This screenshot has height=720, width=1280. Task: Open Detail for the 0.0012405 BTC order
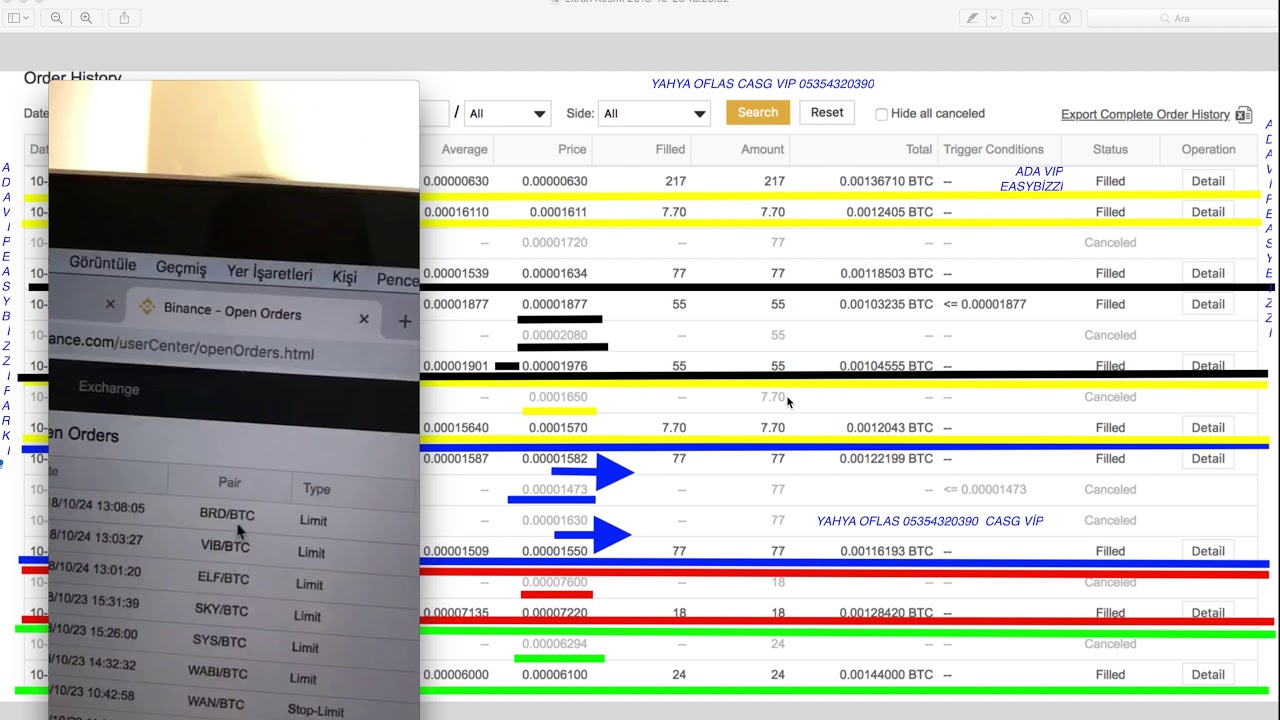point(1208,212)
